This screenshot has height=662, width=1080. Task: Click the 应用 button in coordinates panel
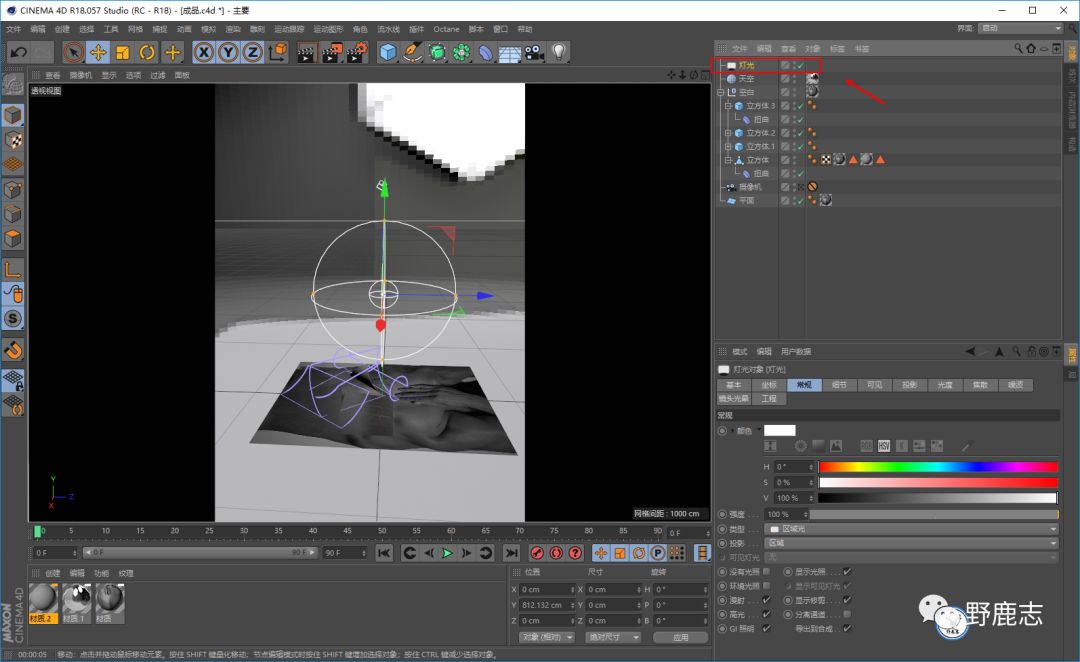click(680, 637)
